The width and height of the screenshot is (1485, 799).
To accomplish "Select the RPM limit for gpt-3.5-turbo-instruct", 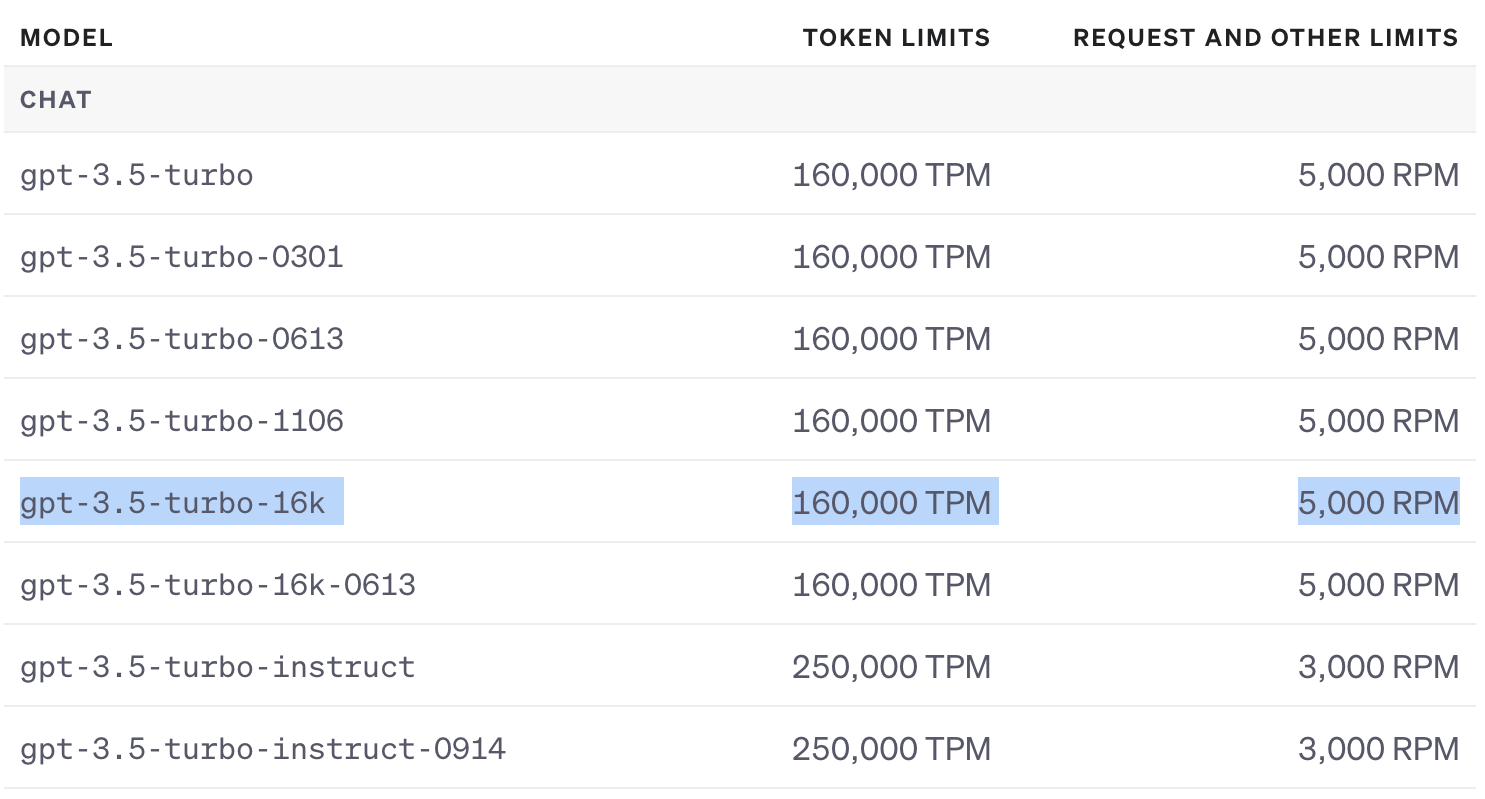I will [x=1378, y=667].
